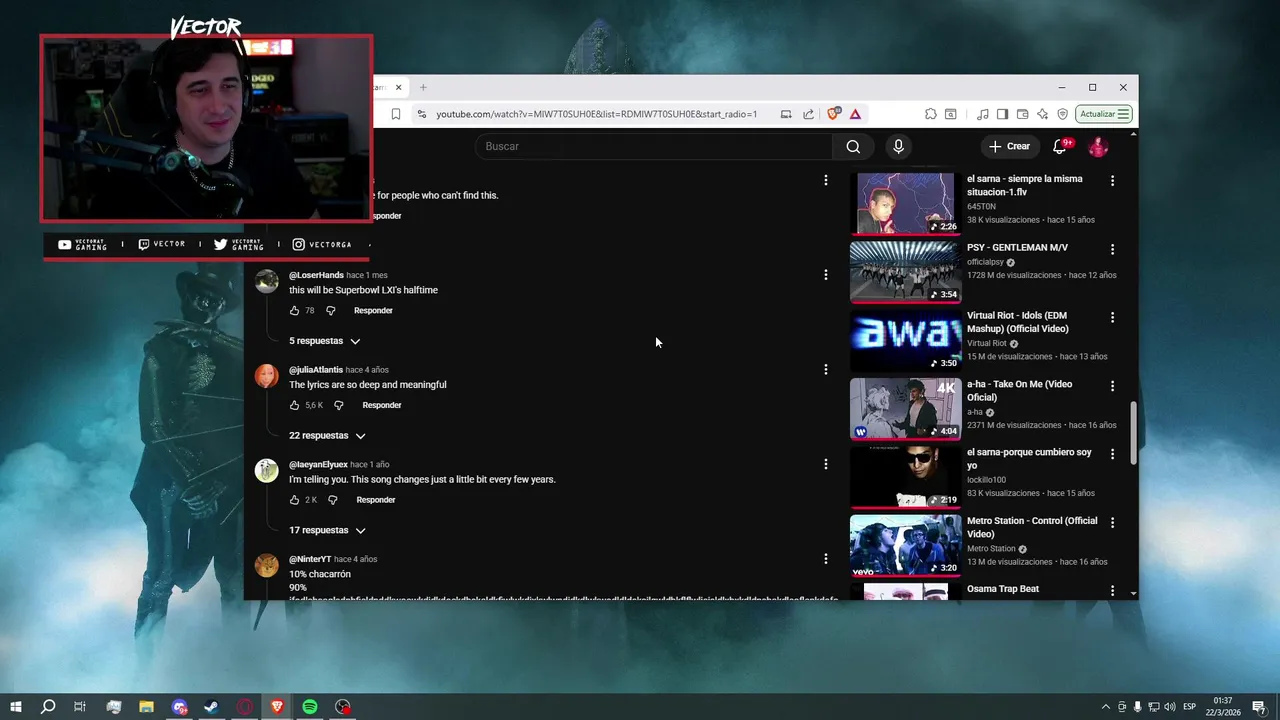Viewport: 1280px width, 720px height.
Task: Click the share page icon in address bar
Action: (x=808, y=114)
